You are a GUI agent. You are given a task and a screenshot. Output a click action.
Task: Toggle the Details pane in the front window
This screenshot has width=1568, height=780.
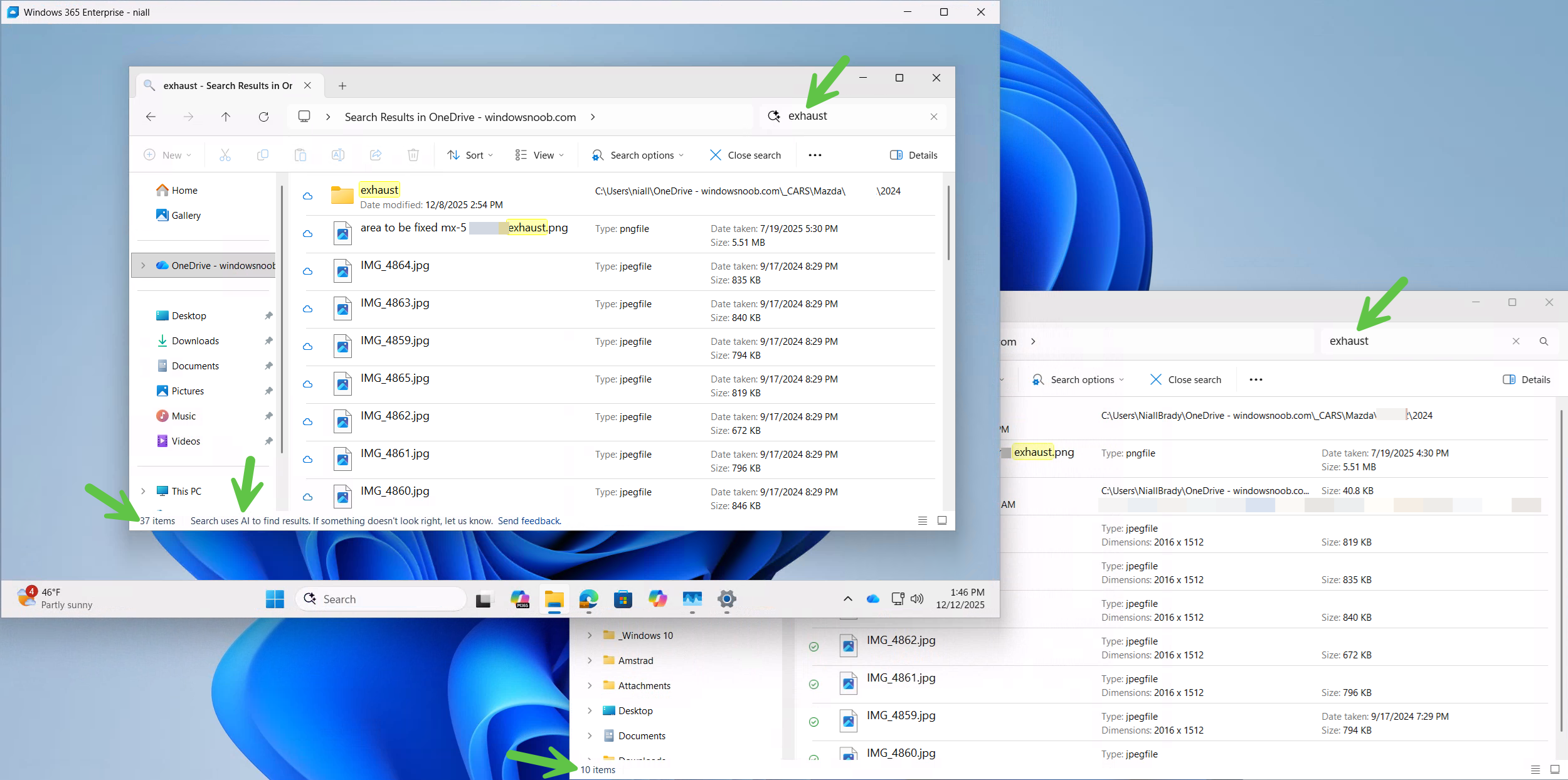(x=914, y=155)
